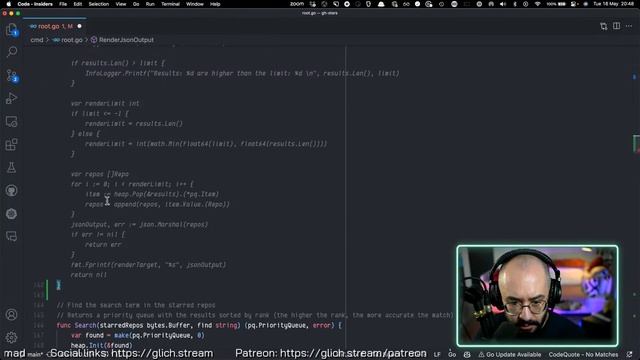
Task: Click the date and time in menu bar
Action: [613, 4]
